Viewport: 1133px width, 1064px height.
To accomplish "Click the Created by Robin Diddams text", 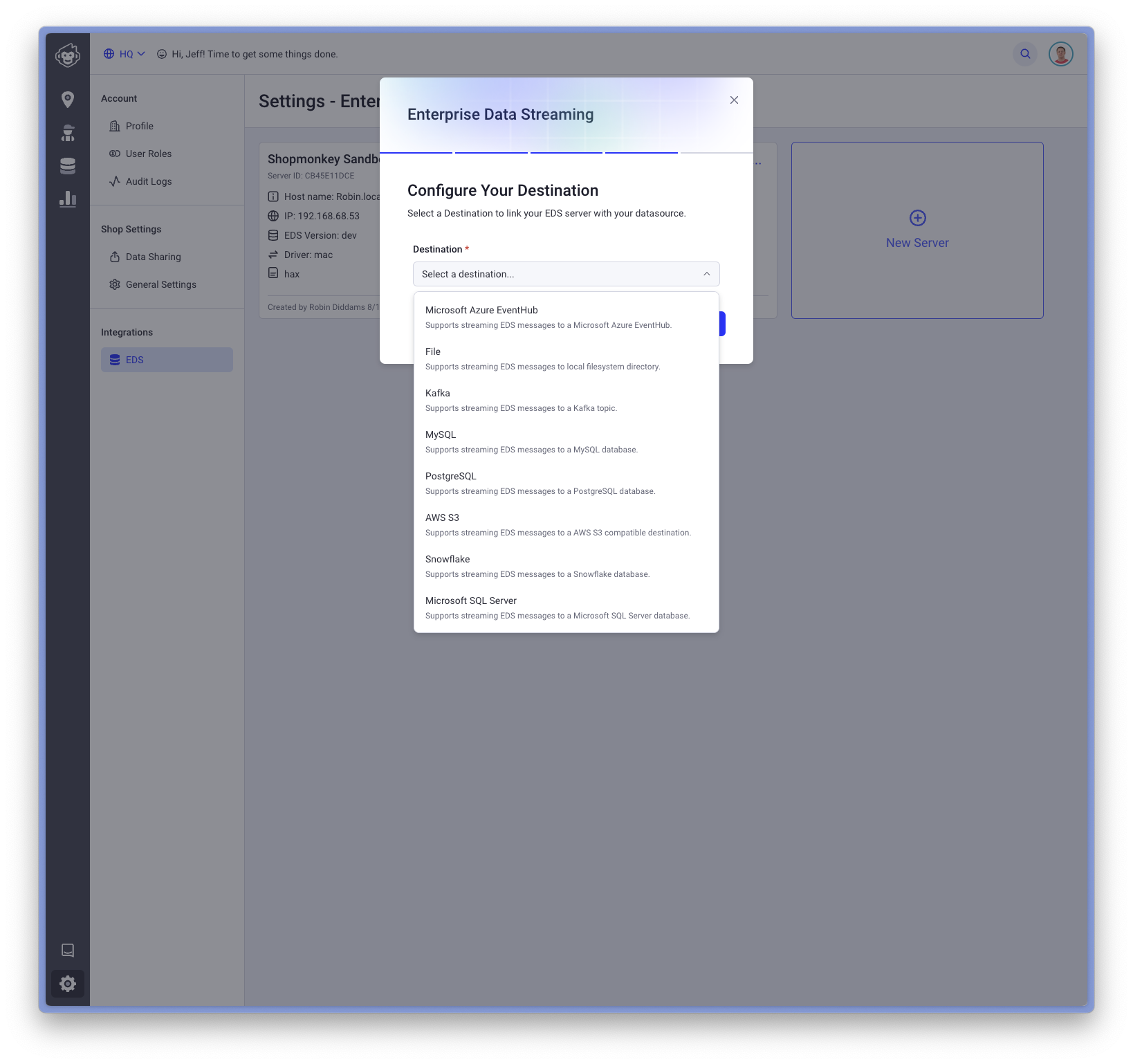I will [x=324, y=307].
